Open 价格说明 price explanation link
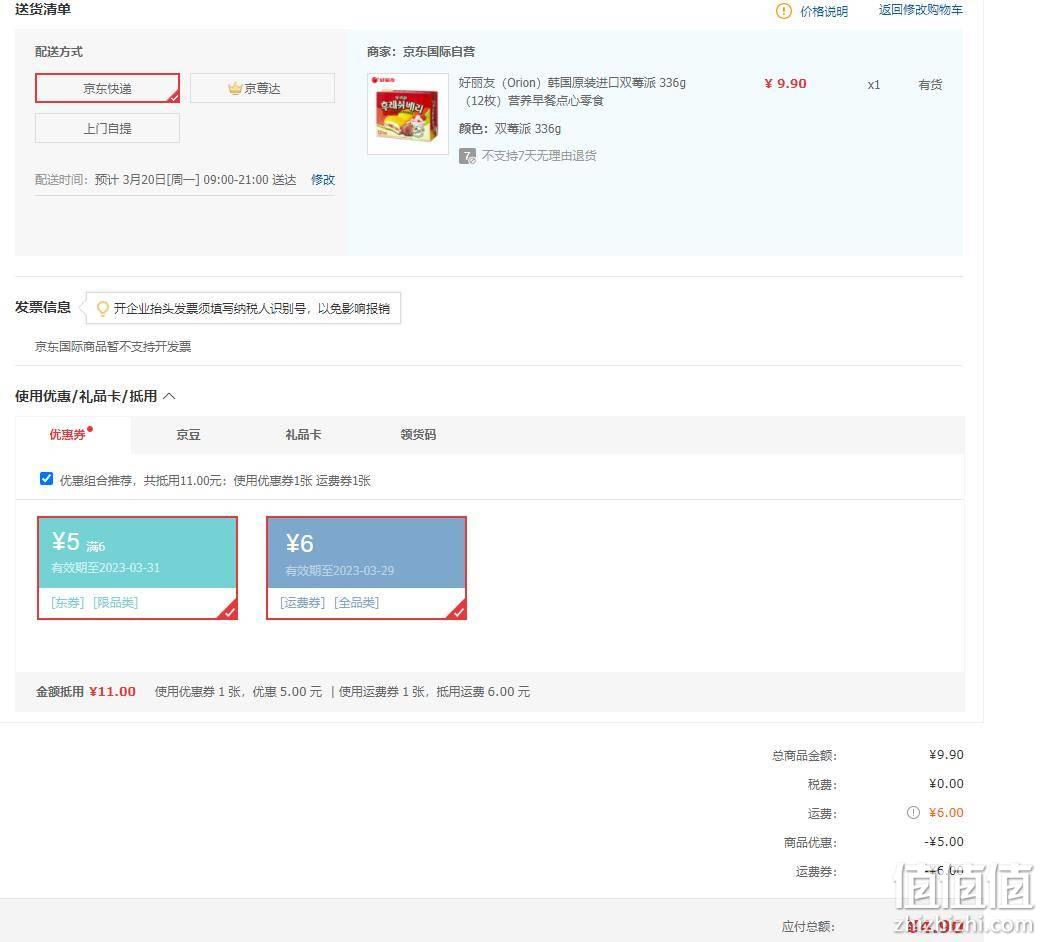This screenshot has width=1043, height=942. pos(823,11)
